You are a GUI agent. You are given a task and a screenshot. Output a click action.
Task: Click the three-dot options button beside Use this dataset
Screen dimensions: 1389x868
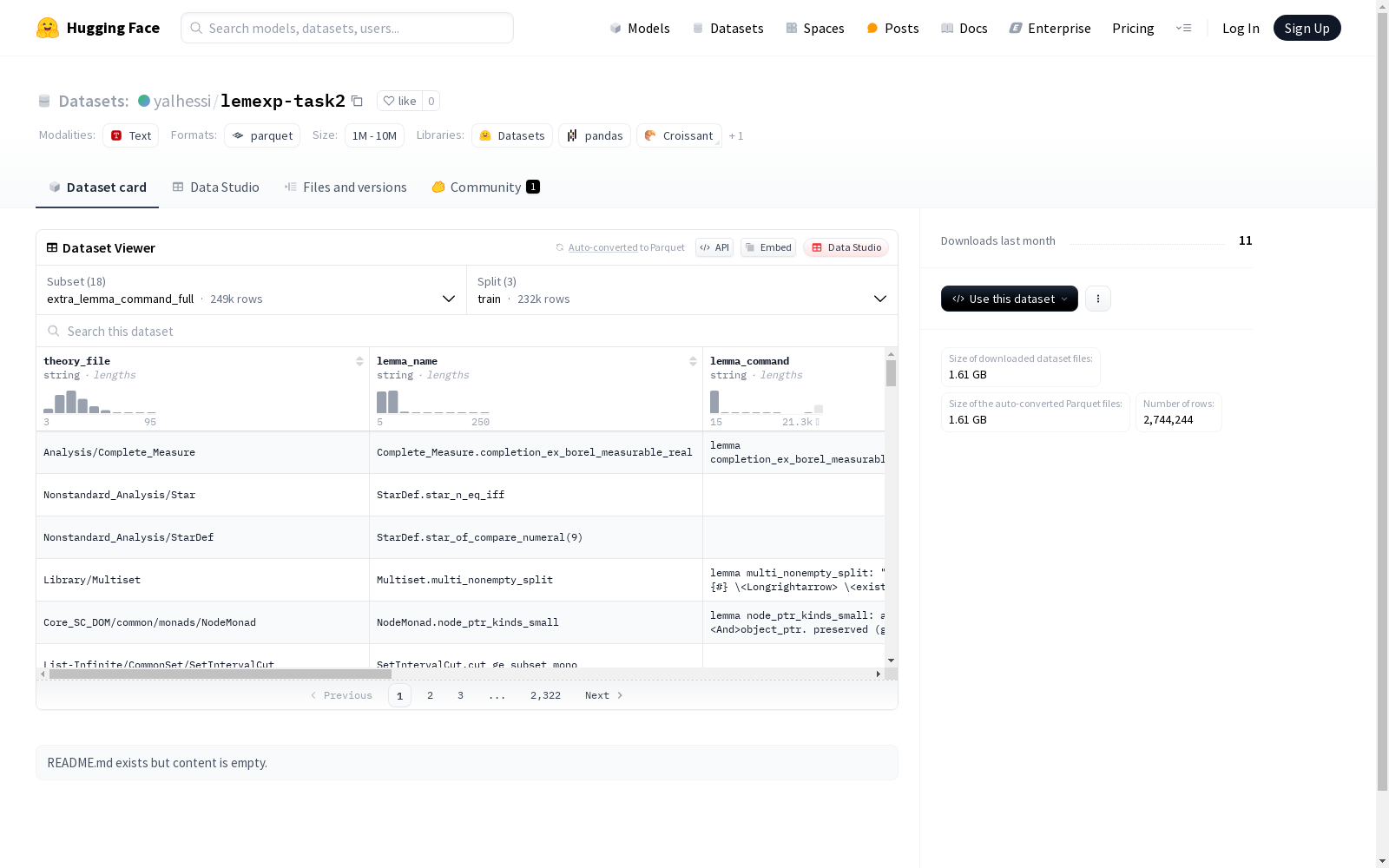coord(1098,299)
